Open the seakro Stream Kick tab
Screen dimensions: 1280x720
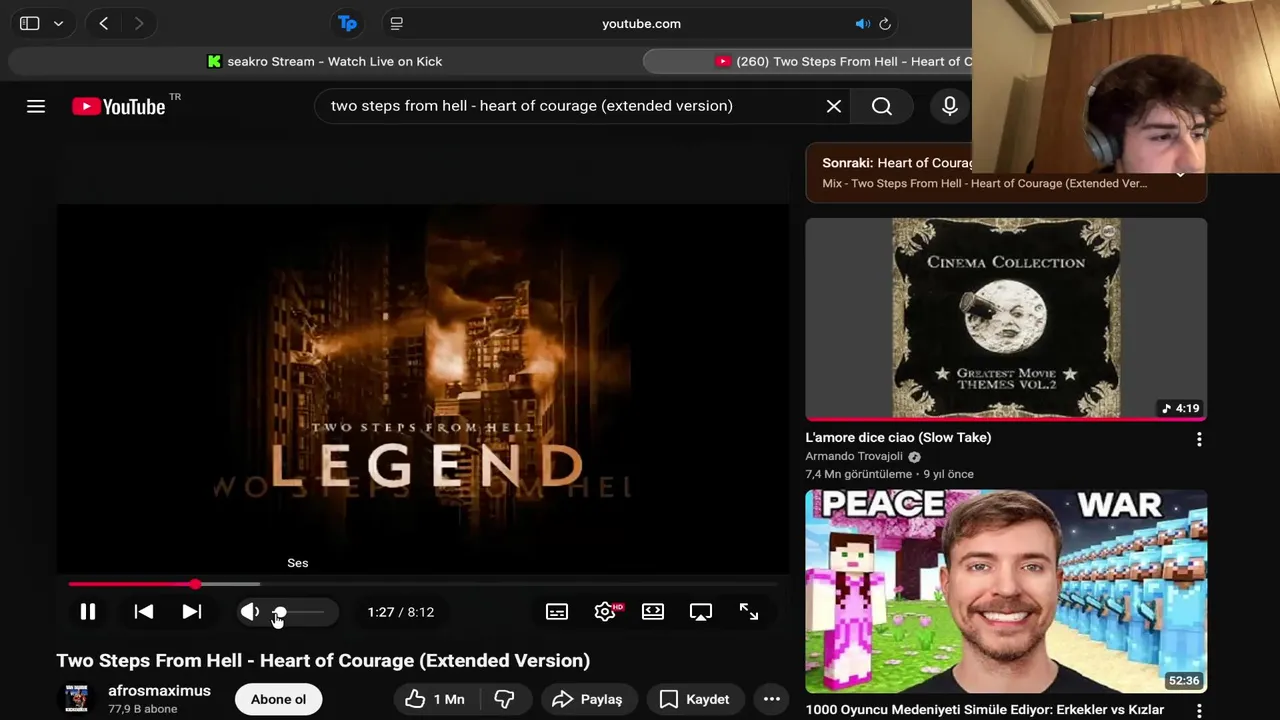coord(325,61)
